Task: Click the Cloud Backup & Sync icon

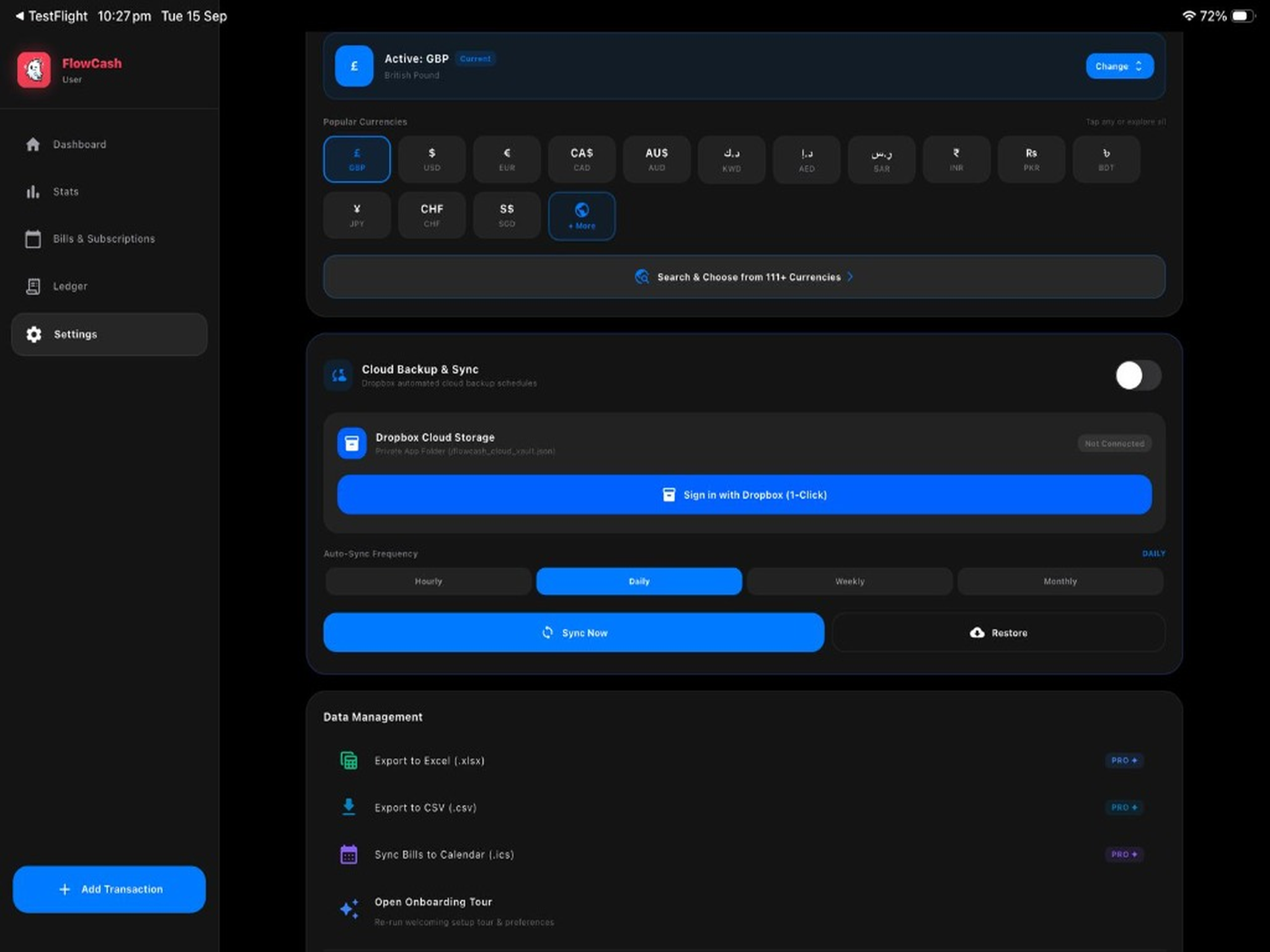Action: pyautogui.click(x=339, y=375)
